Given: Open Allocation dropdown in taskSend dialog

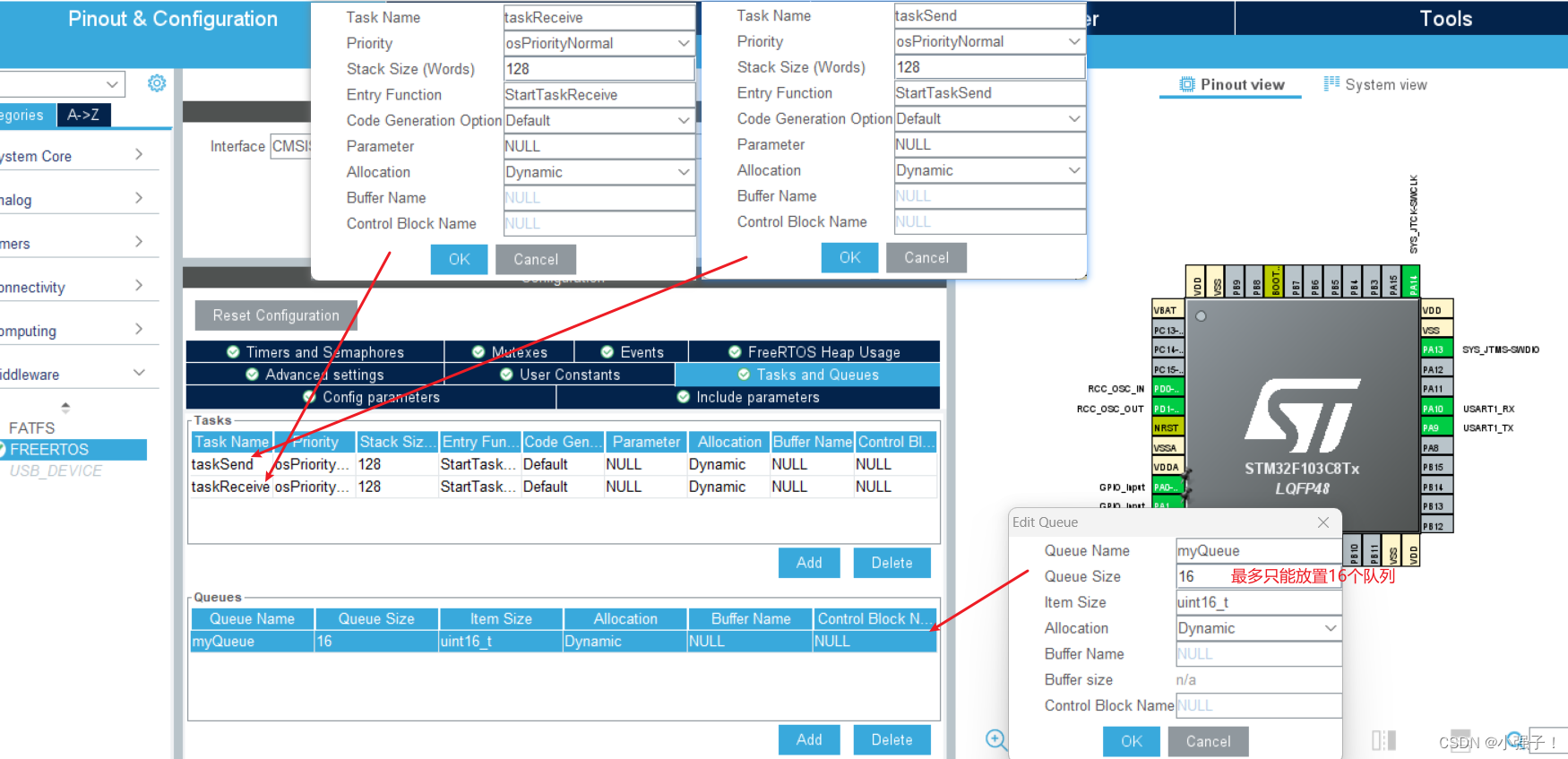Looking at the screenshot, I should pos(1073,170).
